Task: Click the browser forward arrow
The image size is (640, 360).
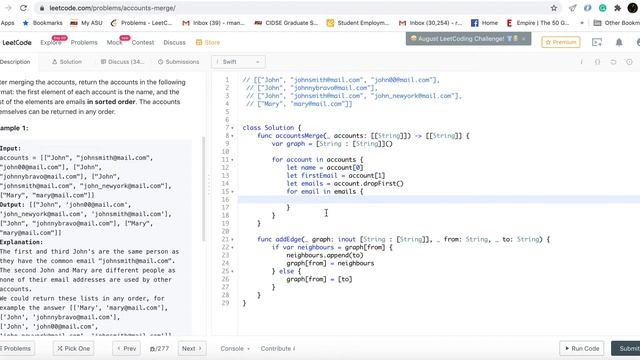Action: [x=8, y=8]
